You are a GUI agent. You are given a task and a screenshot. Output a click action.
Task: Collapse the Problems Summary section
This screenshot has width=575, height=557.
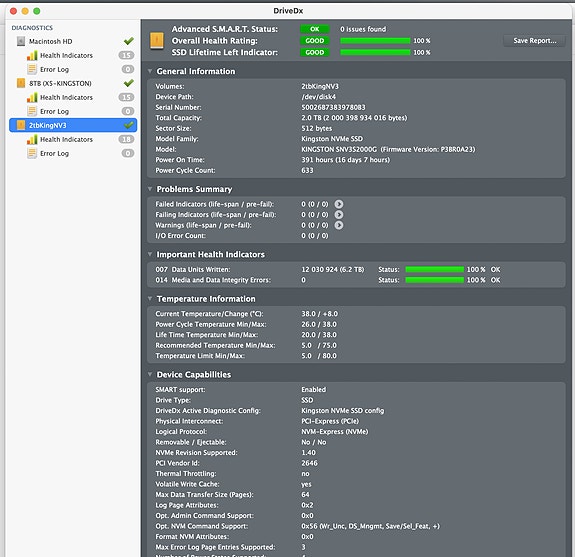(x=150, y=189)
